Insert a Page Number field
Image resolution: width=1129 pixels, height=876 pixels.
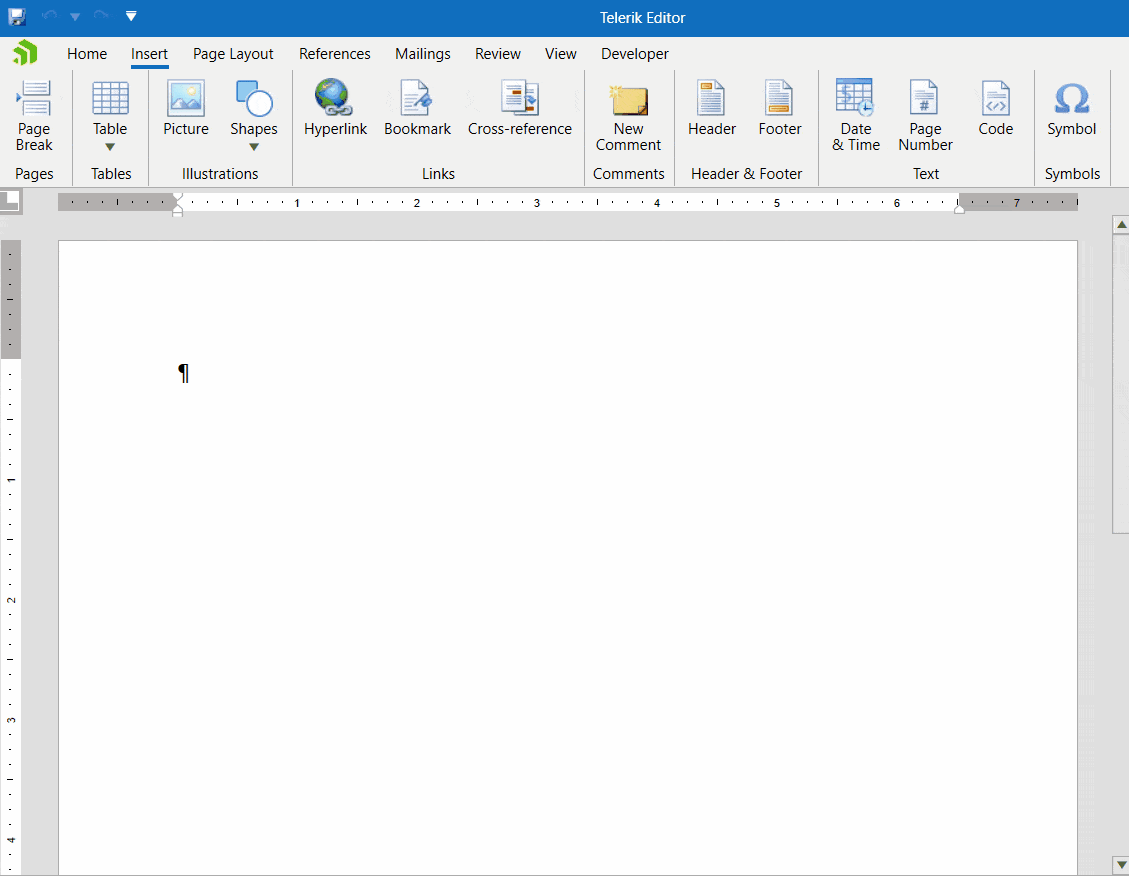click(925, 115)
